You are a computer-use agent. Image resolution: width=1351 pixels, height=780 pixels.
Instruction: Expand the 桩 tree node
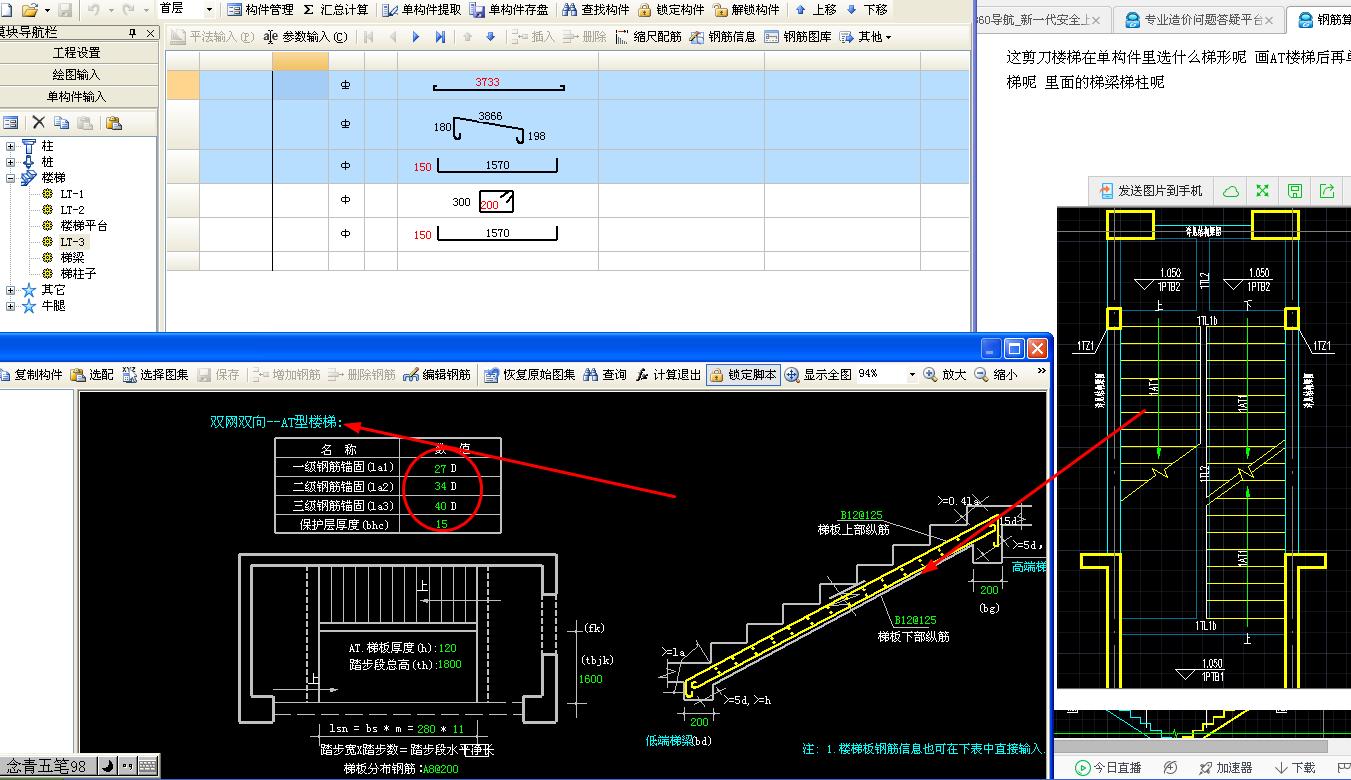(x=11, y=162)
